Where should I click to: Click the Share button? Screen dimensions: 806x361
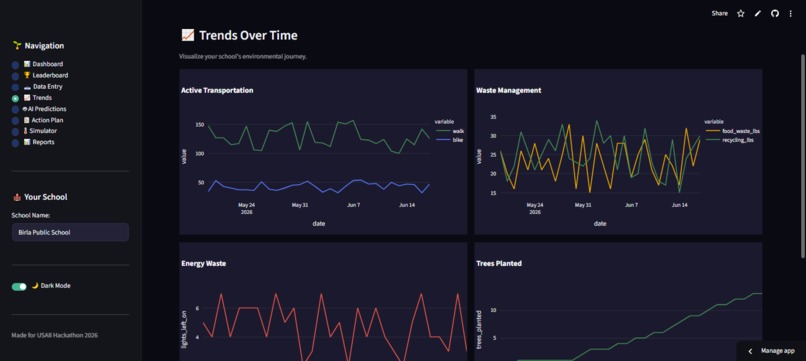point(719,13)
